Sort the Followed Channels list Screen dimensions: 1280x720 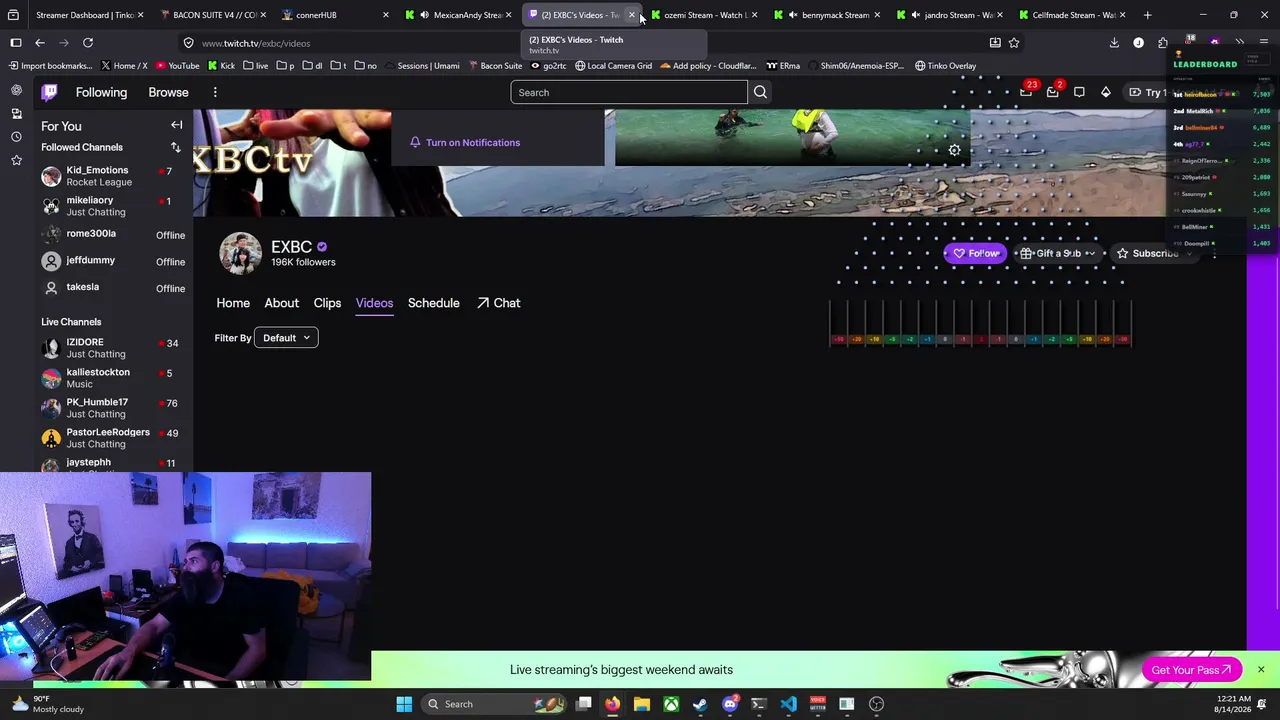[176, 147]
